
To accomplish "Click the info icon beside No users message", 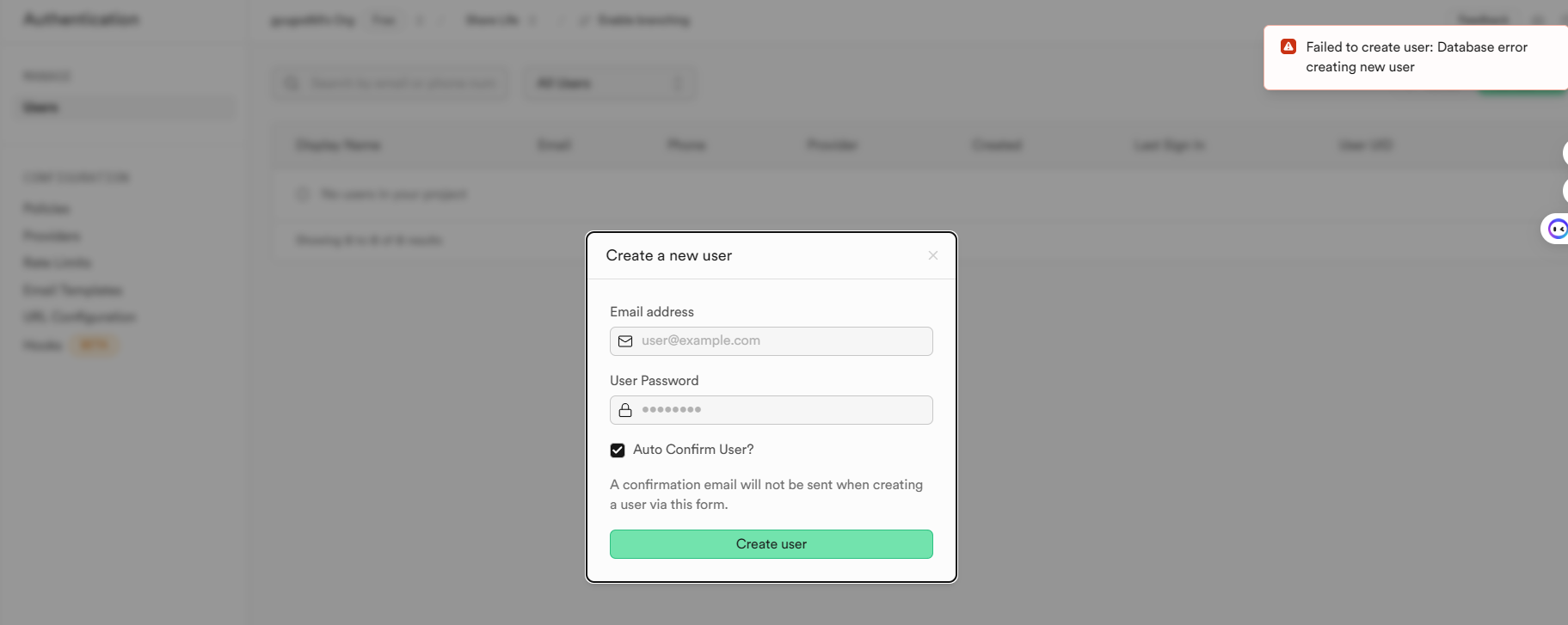I will pos(303,194).
